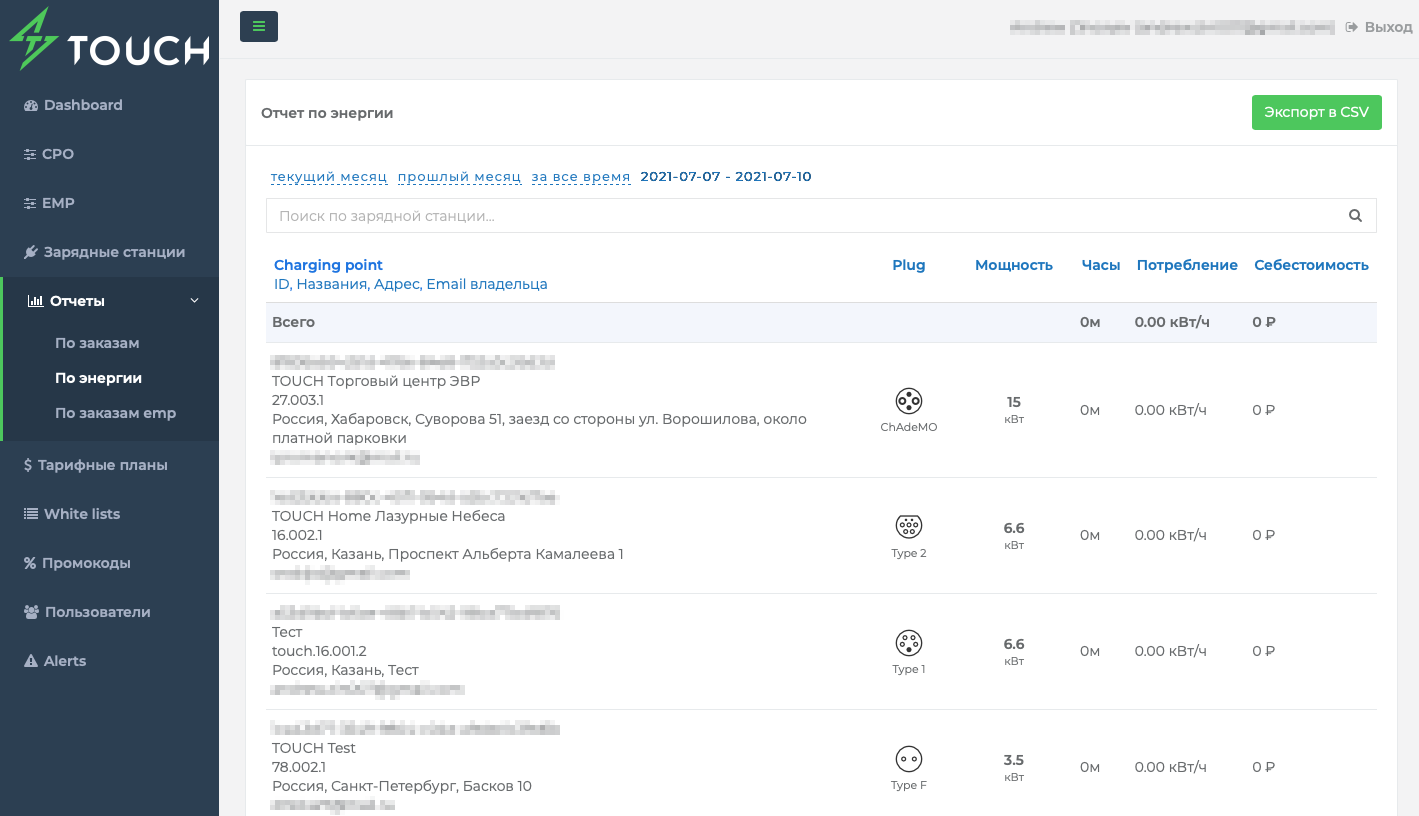This screenshot has width=1419, height=816.
Task: Sort by Мощность column header
Action: coord(1014,265)
